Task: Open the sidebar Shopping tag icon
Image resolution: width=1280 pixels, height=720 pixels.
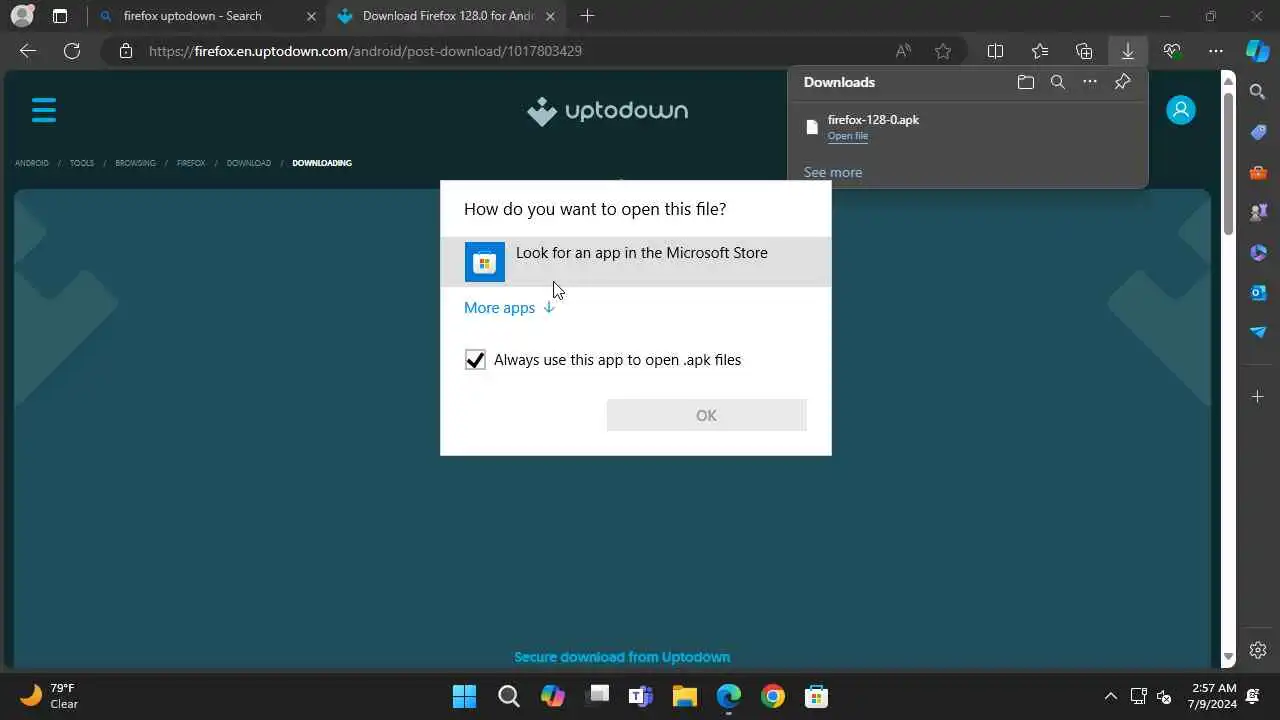Action: click(x=1258, y=133)
